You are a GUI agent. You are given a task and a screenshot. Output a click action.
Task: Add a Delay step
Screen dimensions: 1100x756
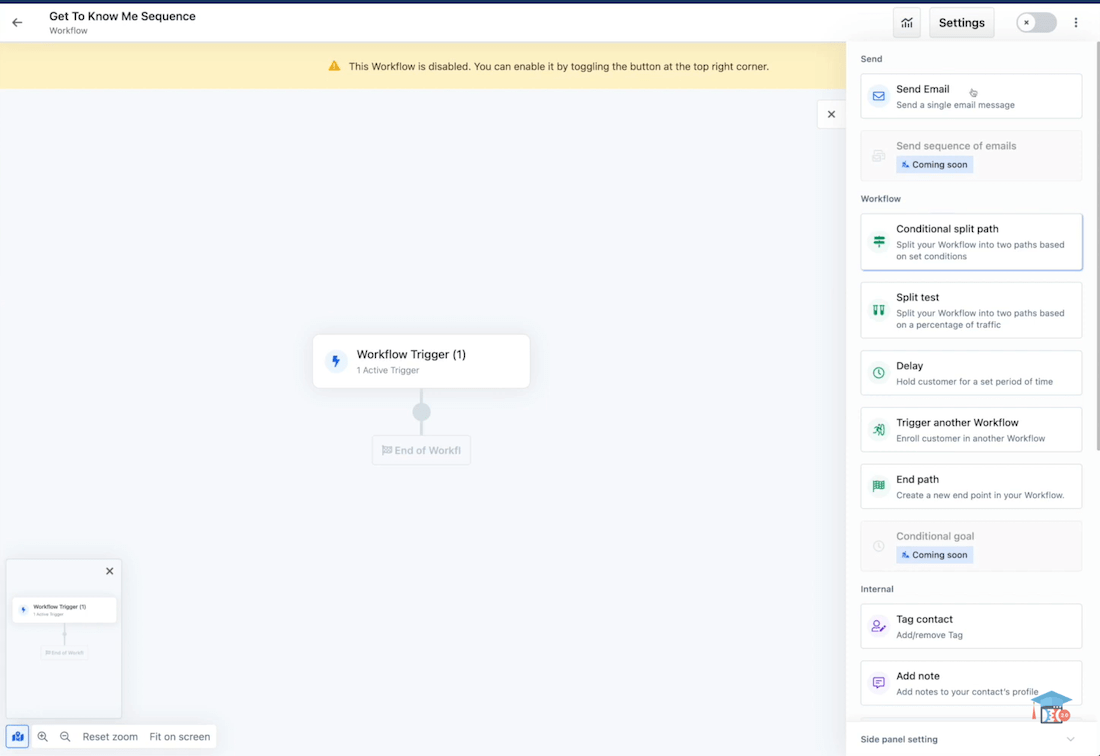[x=971, y=373]
